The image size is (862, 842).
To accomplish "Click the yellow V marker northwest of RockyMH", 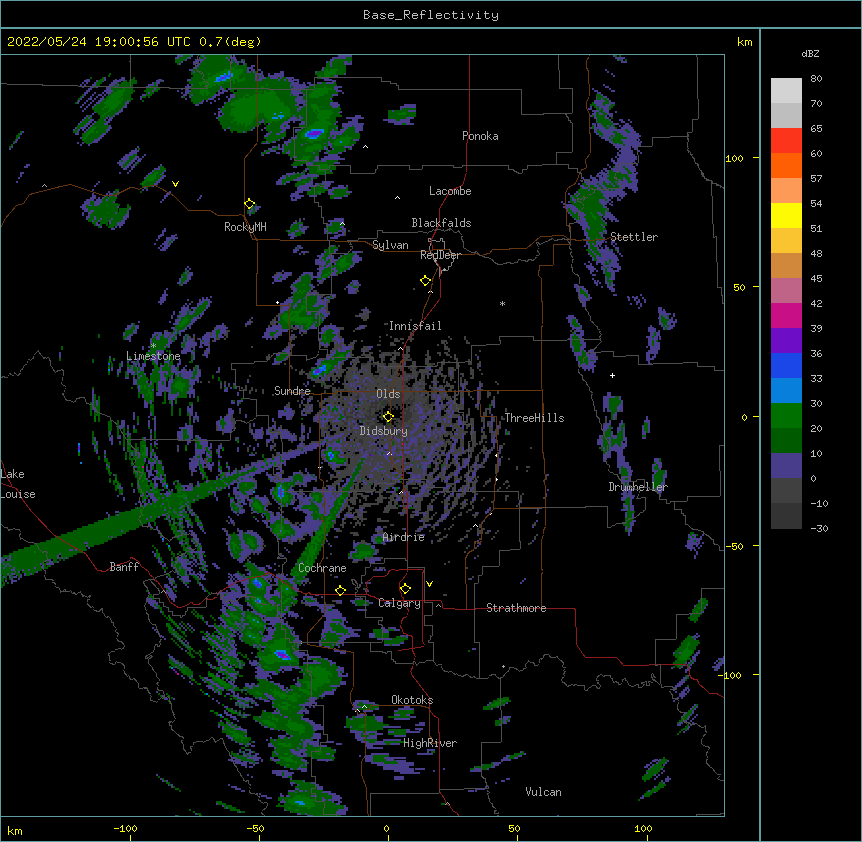I will 175,184.
